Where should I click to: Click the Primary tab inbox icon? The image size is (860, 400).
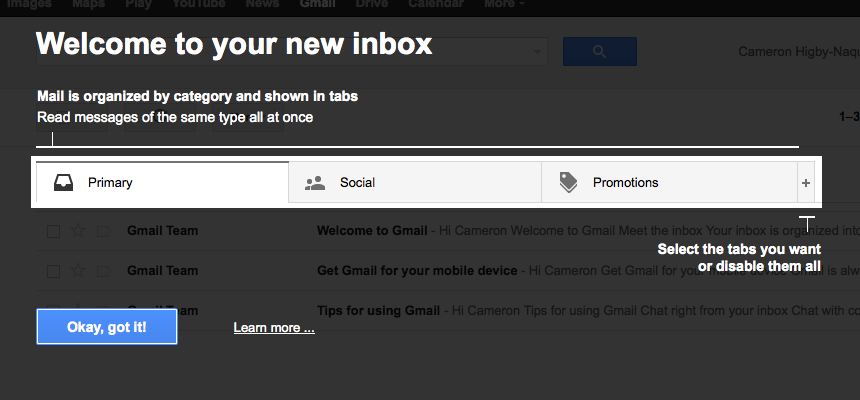64,182
